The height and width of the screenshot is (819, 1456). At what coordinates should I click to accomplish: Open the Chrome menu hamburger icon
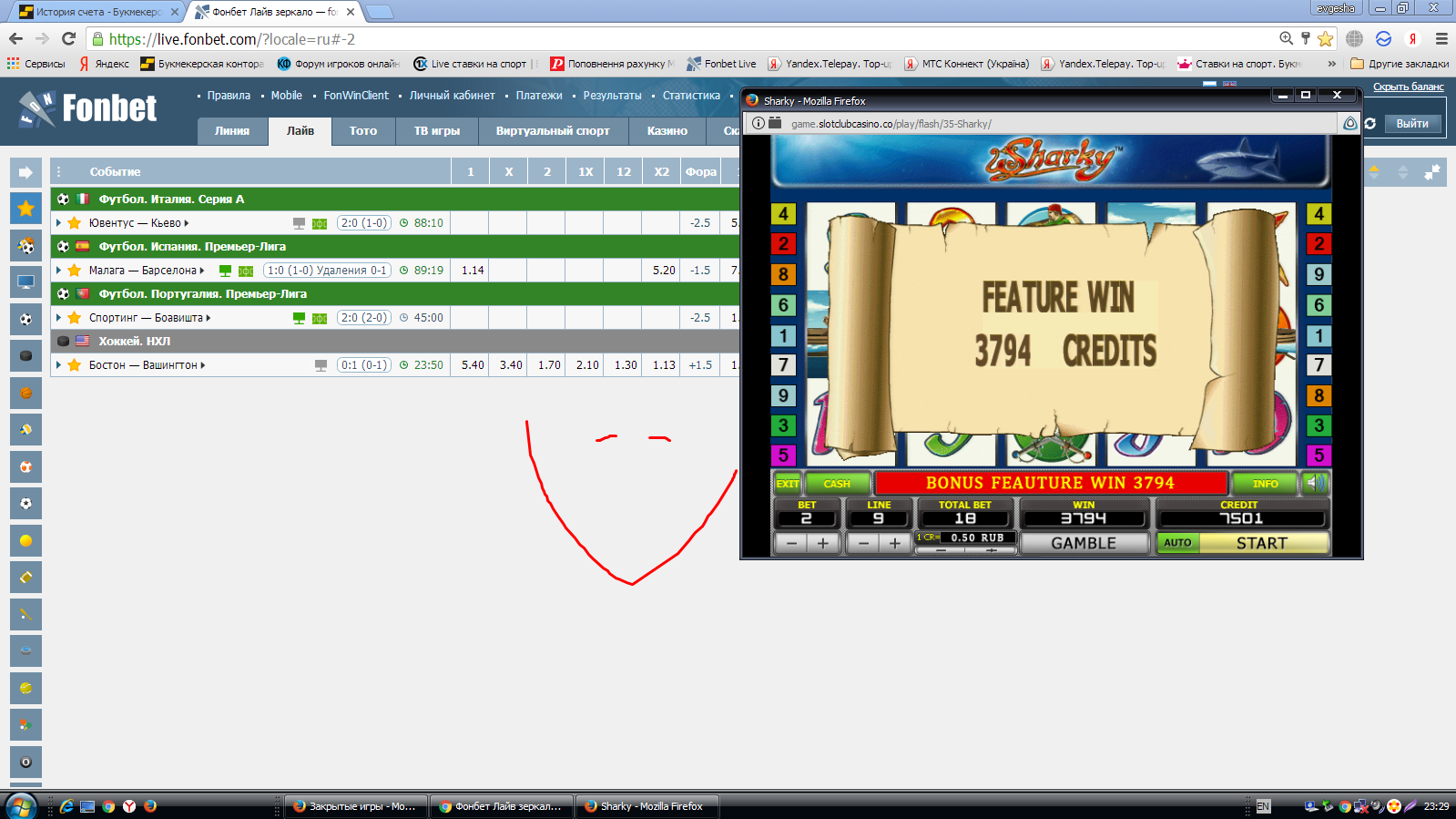1441,38
